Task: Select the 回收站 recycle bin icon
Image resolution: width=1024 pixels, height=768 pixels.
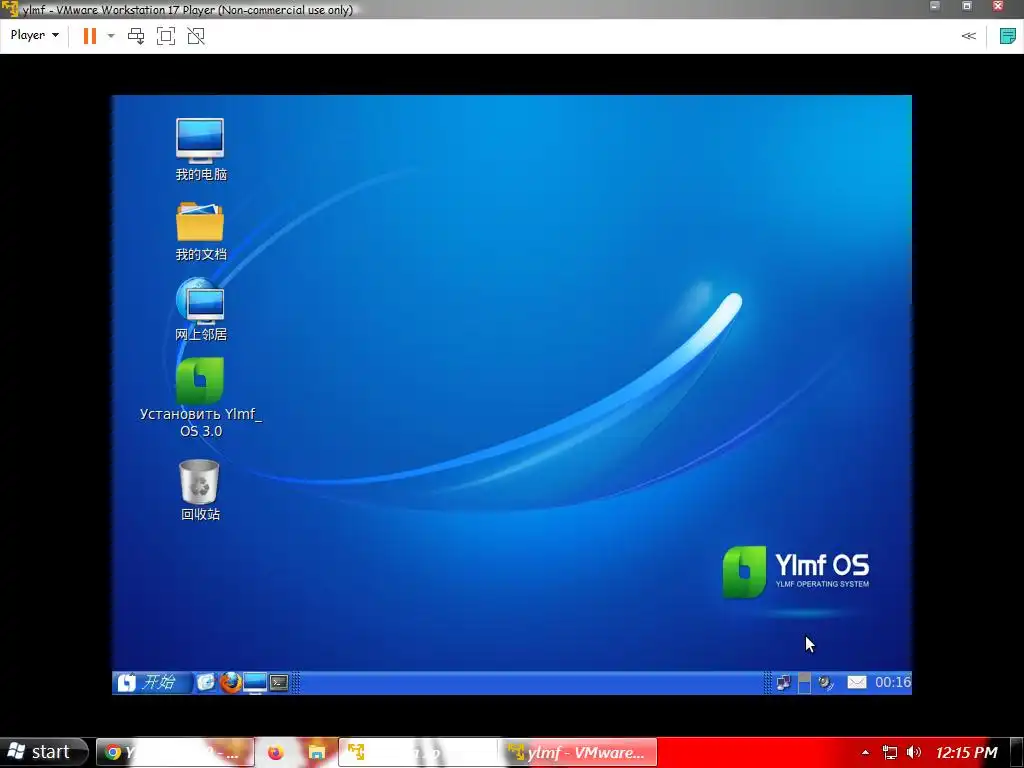Action: pyautogui.click(x=200, y=490)
